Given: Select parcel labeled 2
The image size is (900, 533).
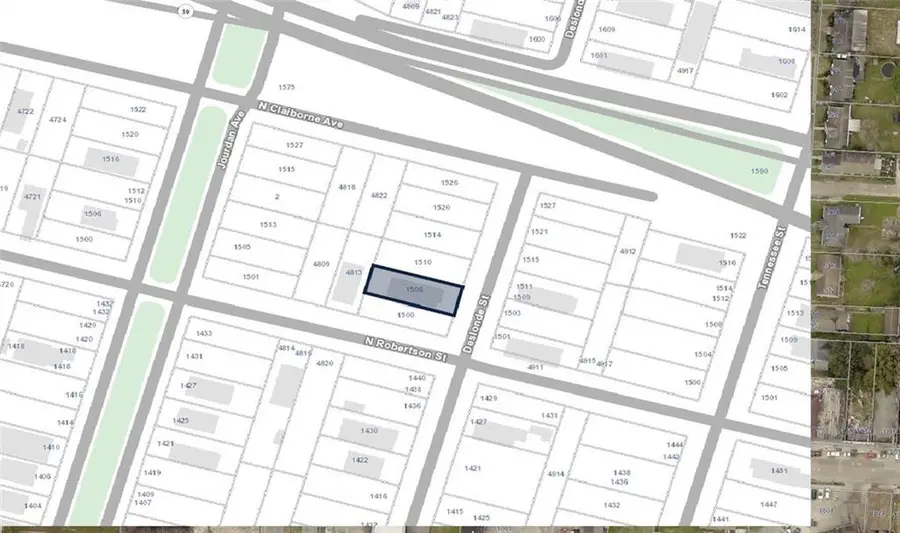Looking at the screenshot, I should click(277, 196).
